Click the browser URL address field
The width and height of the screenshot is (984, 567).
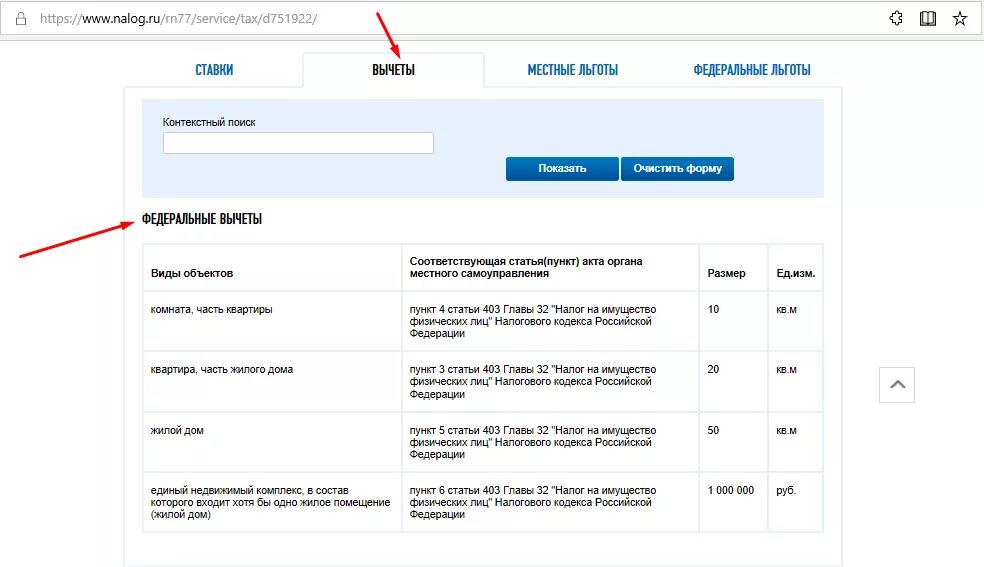[179, 18]
